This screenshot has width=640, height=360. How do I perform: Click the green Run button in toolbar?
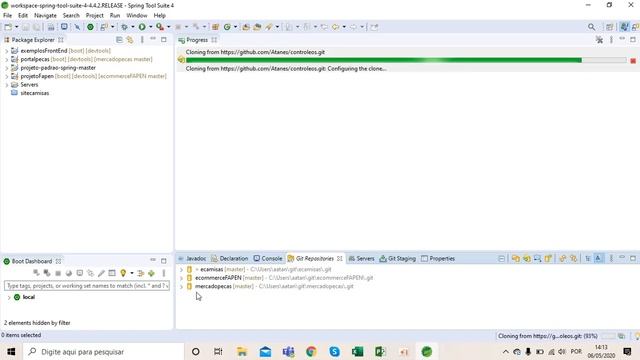coord(142,27)
